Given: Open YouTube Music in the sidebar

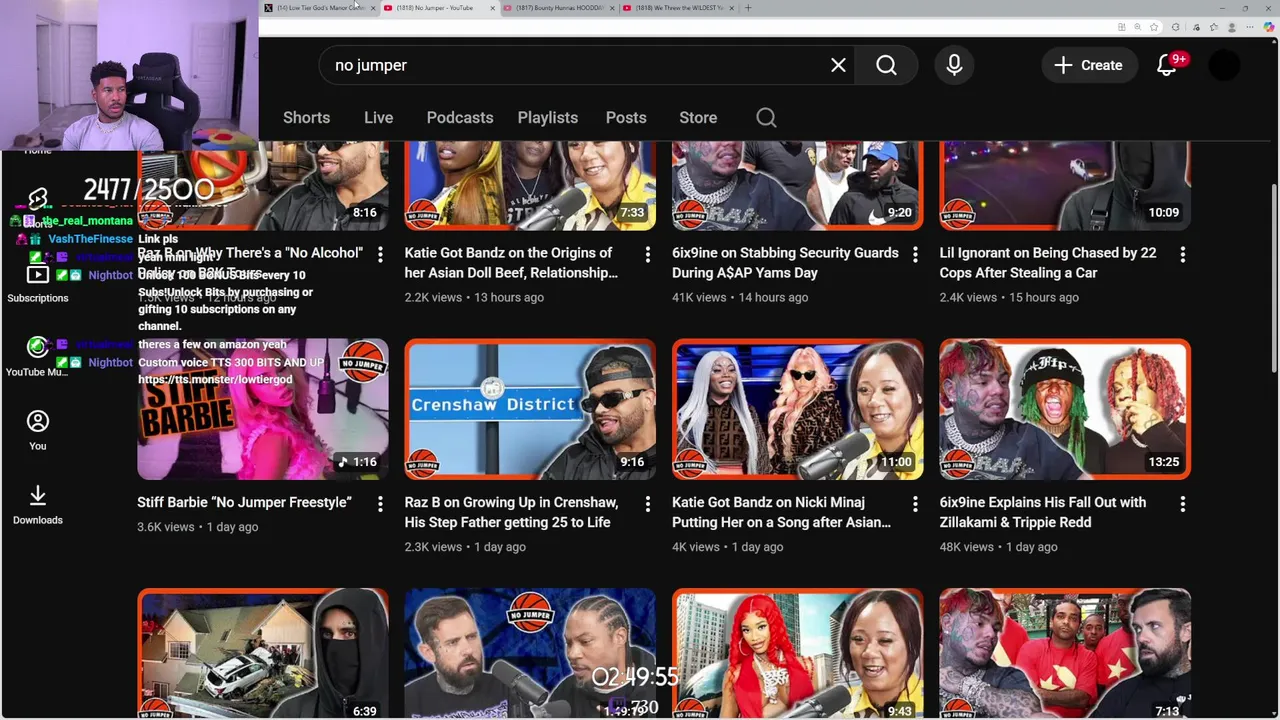Looking at the screenshot, I should pyautogui.click(x=37, y=357).
